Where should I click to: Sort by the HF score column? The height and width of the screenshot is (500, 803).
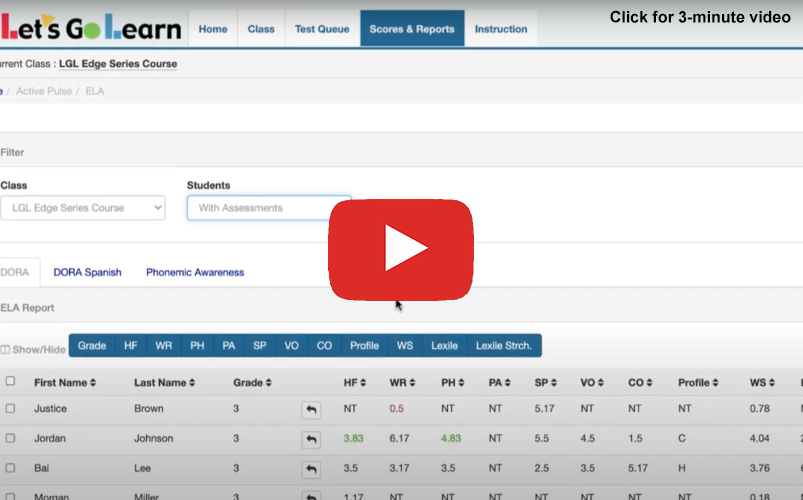tap(361, 382)
